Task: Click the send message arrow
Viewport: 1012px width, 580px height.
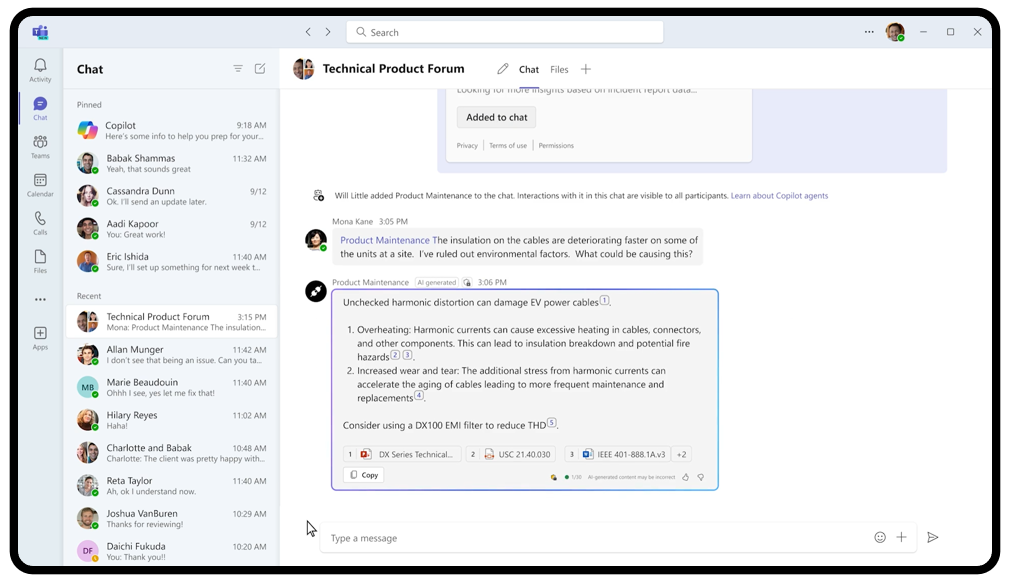Action: pos(933,537)
